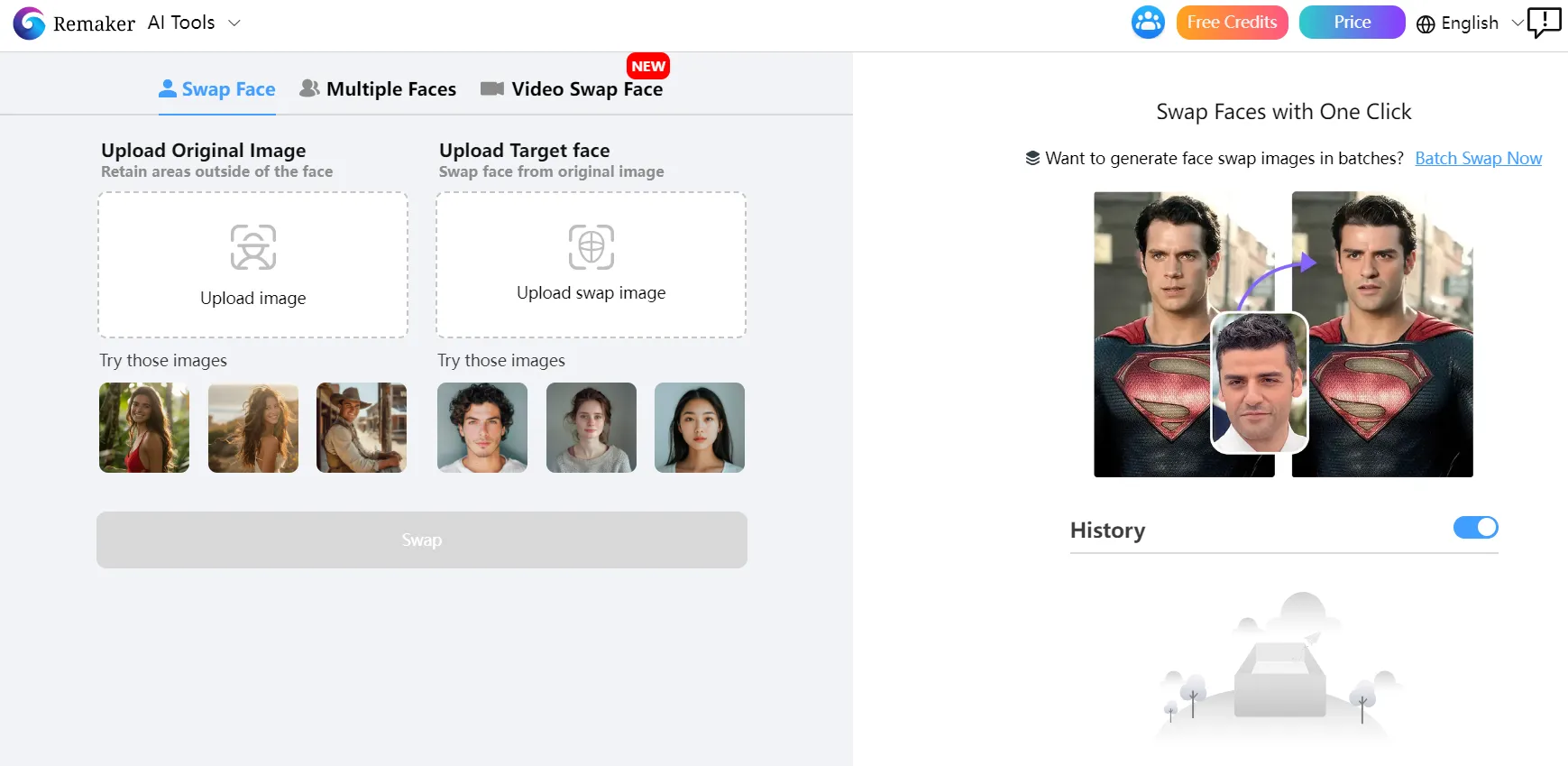Select the cowboy hat man sample image
Screen dimensions: 1568x766
click(x=362, y=428)
